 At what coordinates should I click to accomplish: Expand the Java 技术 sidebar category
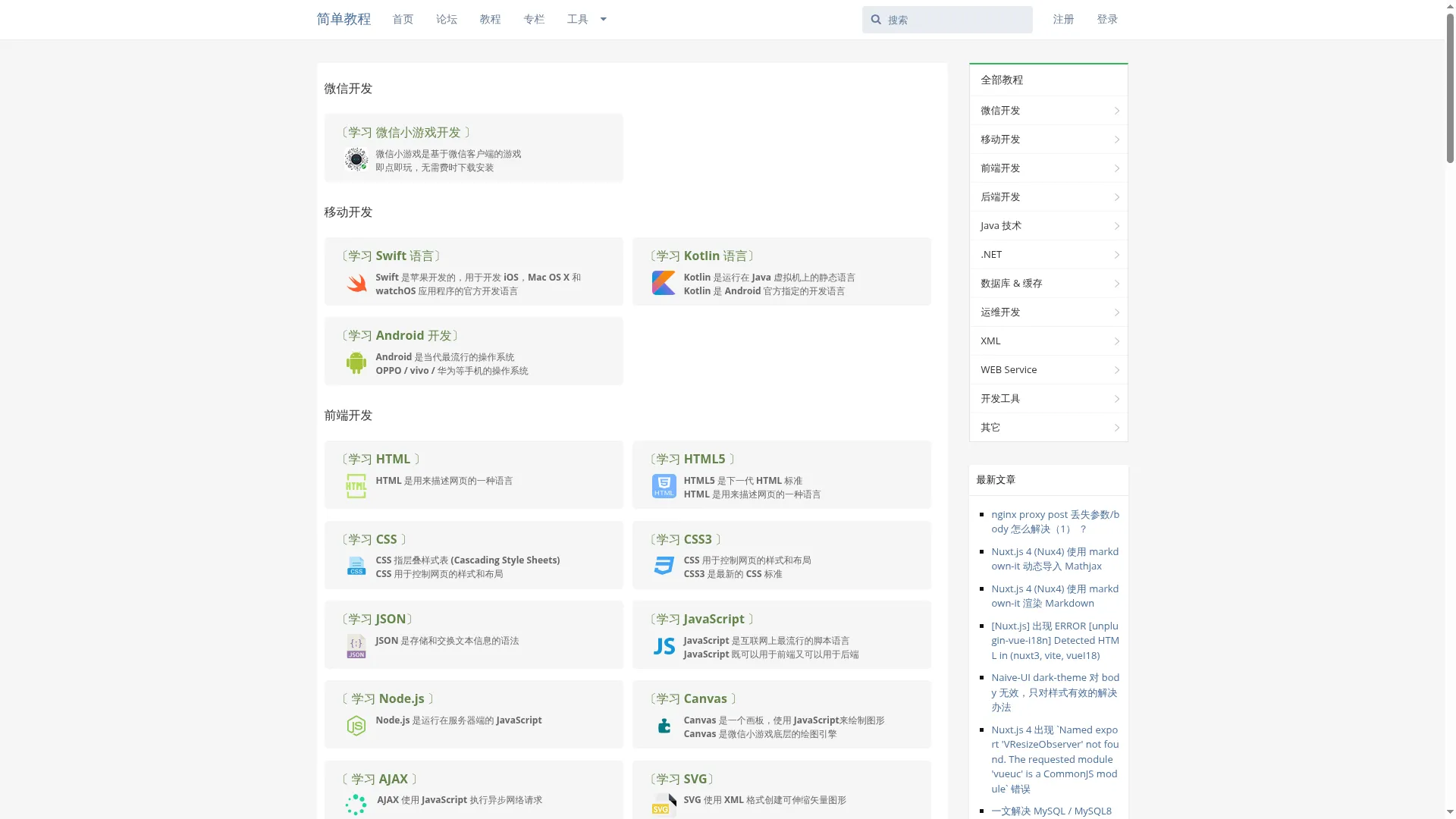pos(1048,226)
